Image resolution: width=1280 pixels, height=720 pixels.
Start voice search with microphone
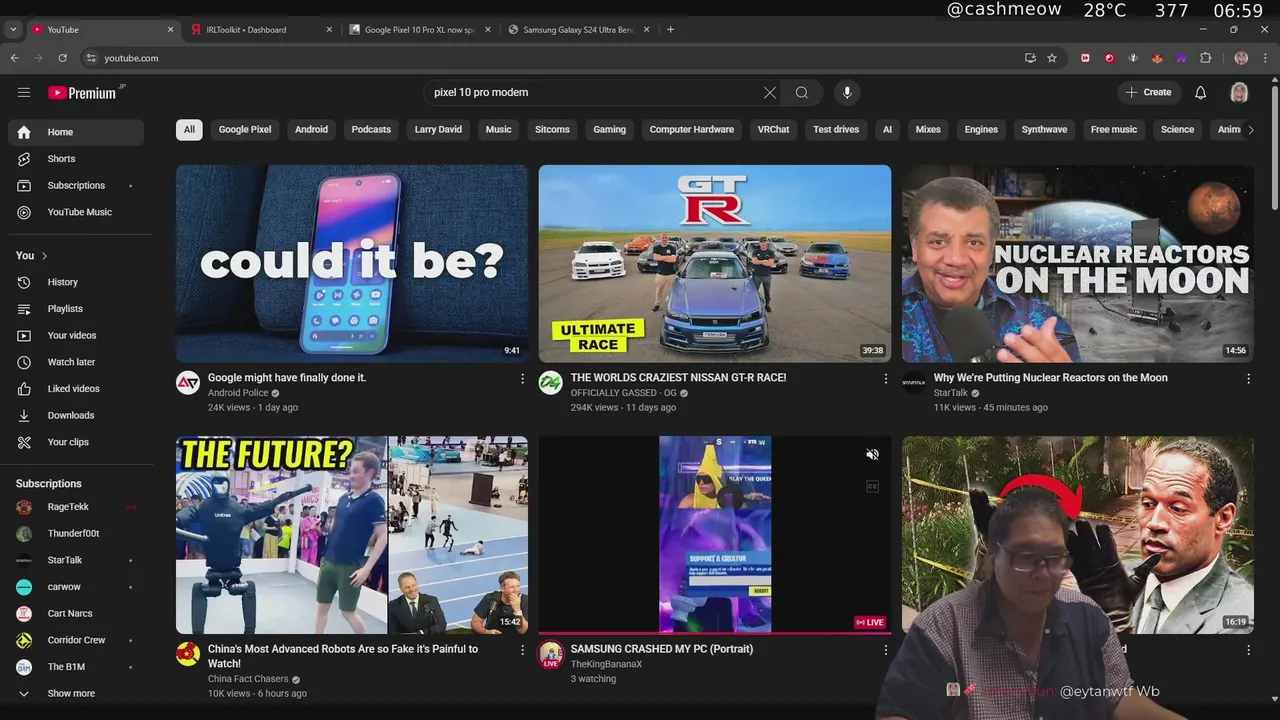pyautogui.click(x=847, y=92)
